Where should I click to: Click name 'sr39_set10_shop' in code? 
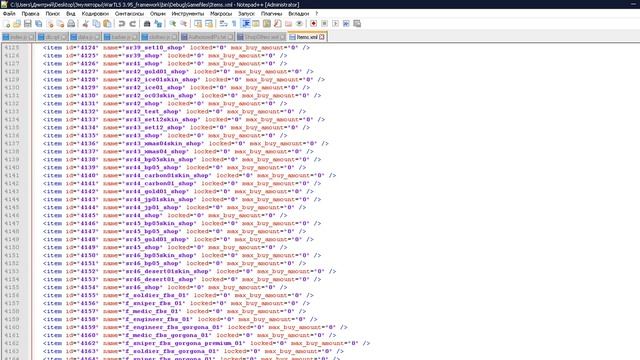point(155,48)
